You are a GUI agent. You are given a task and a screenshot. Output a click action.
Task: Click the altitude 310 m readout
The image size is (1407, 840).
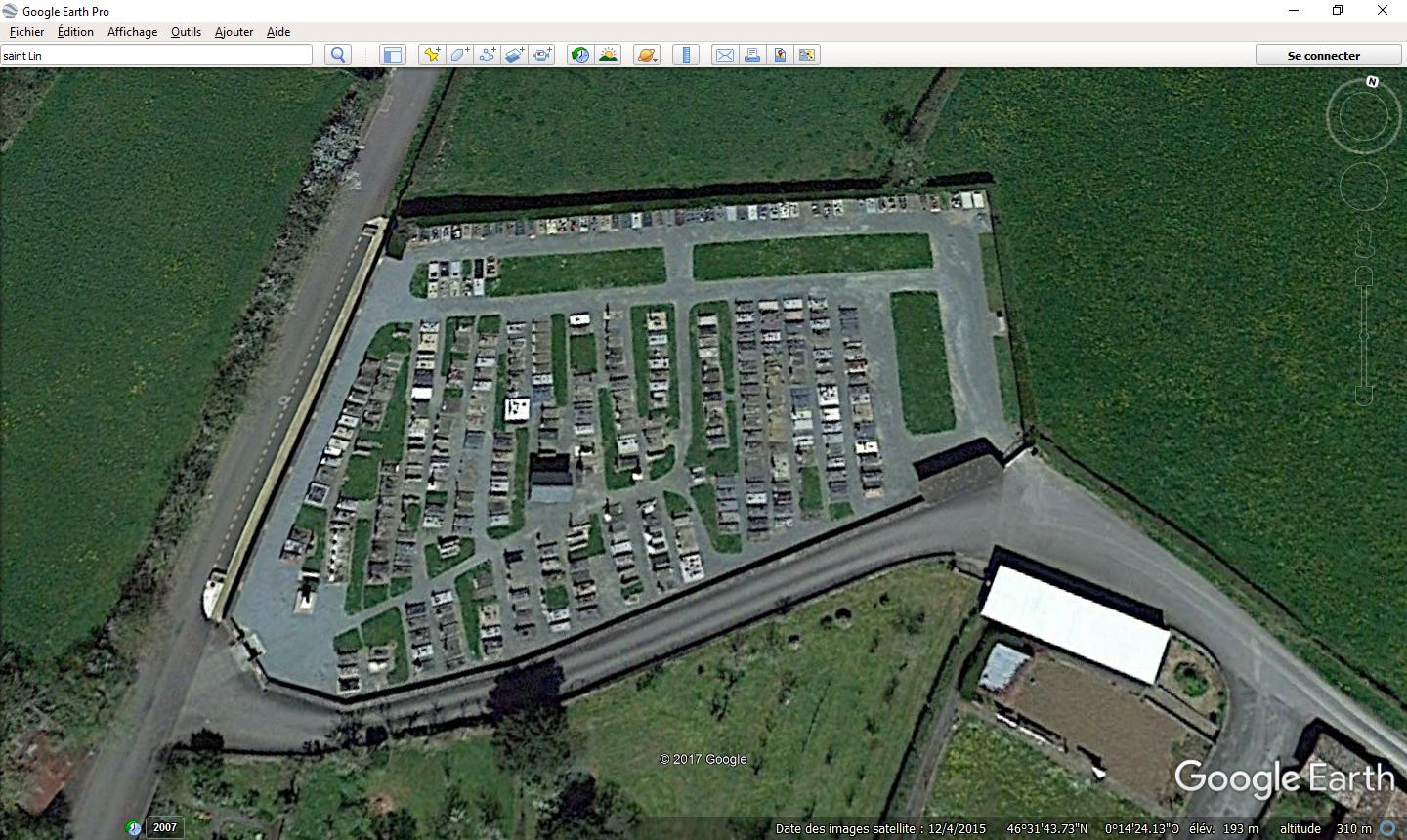1326,828
